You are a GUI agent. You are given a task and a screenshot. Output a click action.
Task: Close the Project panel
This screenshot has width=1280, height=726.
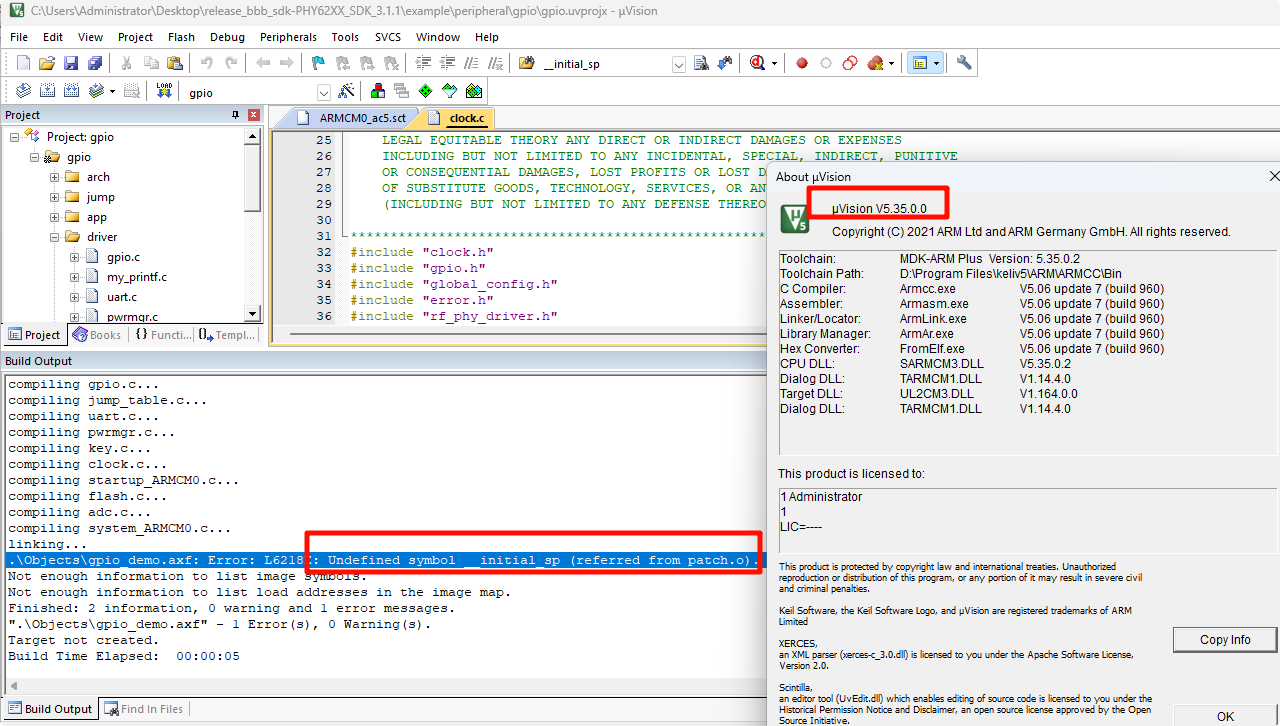[253, 115]
